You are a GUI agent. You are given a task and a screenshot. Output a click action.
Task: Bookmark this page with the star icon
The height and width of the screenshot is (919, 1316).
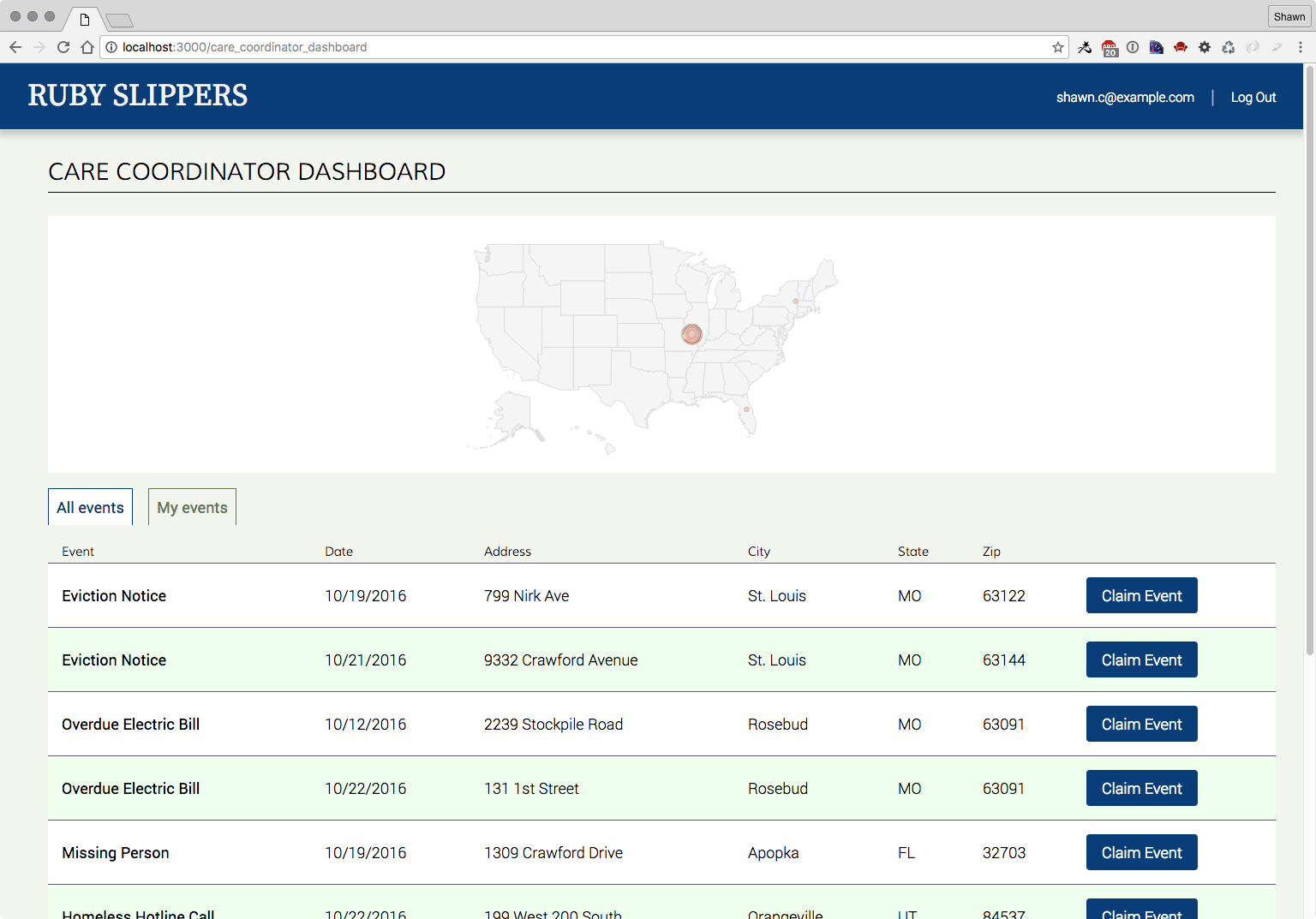[x=1058, y=47]
